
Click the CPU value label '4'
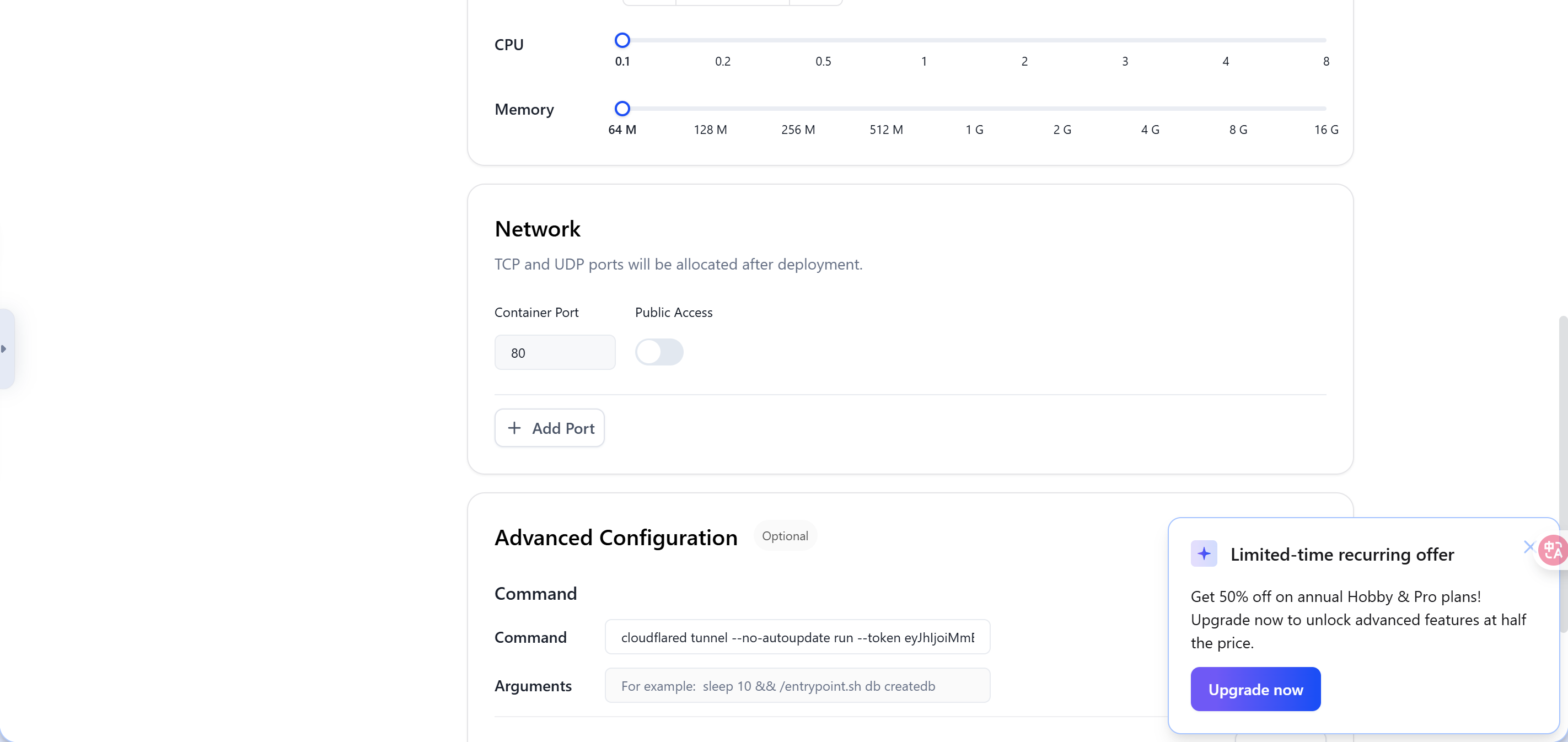pyautogui.click(x=1225, y=62)
